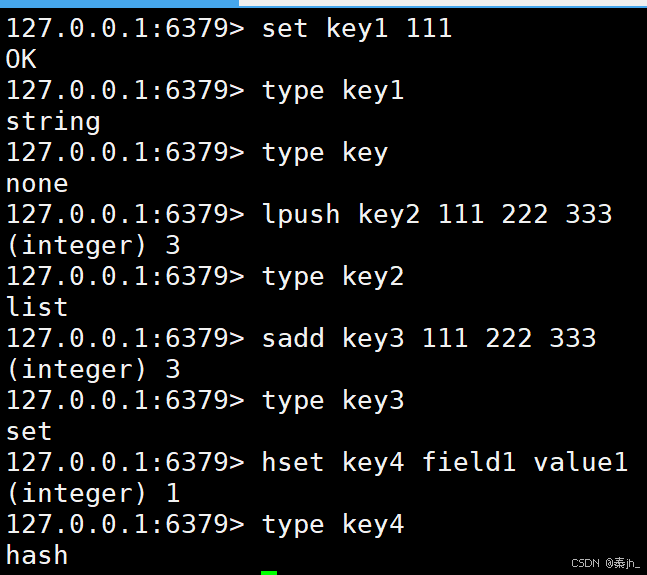Screen dimensions: 647x575
Task: Click the "none" output line
Action: pos(37,184)
